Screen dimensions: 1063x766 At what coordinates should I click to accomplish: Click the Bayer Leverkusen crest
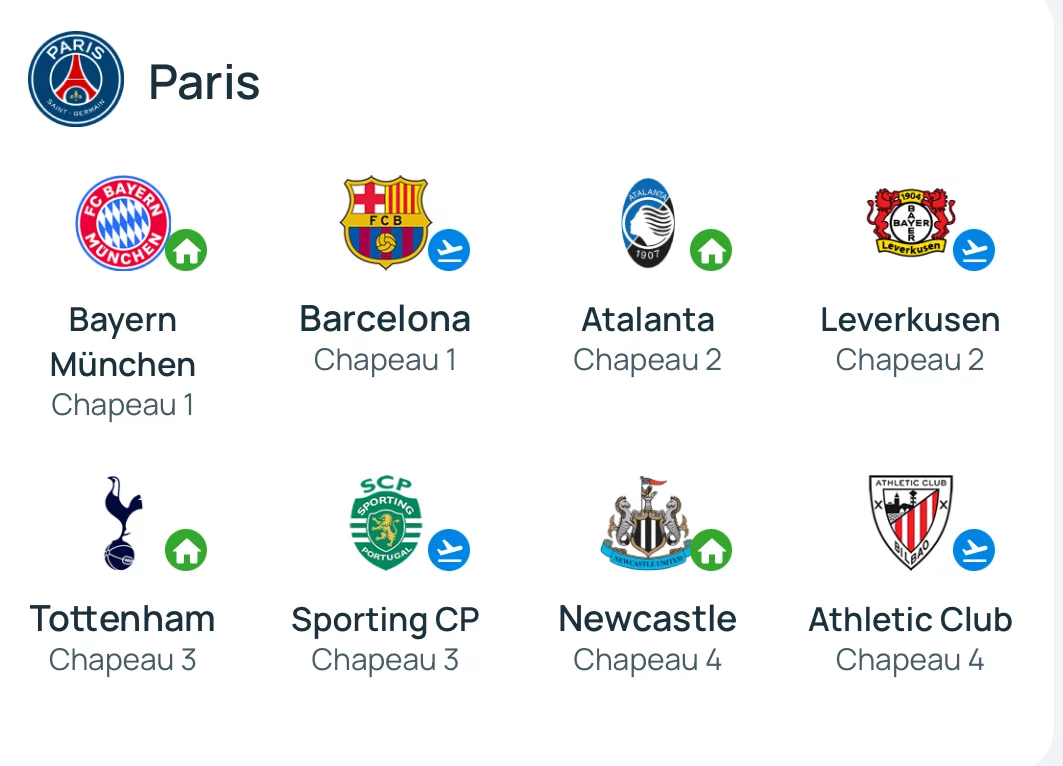pyautogui.click(x=910, y=222)
